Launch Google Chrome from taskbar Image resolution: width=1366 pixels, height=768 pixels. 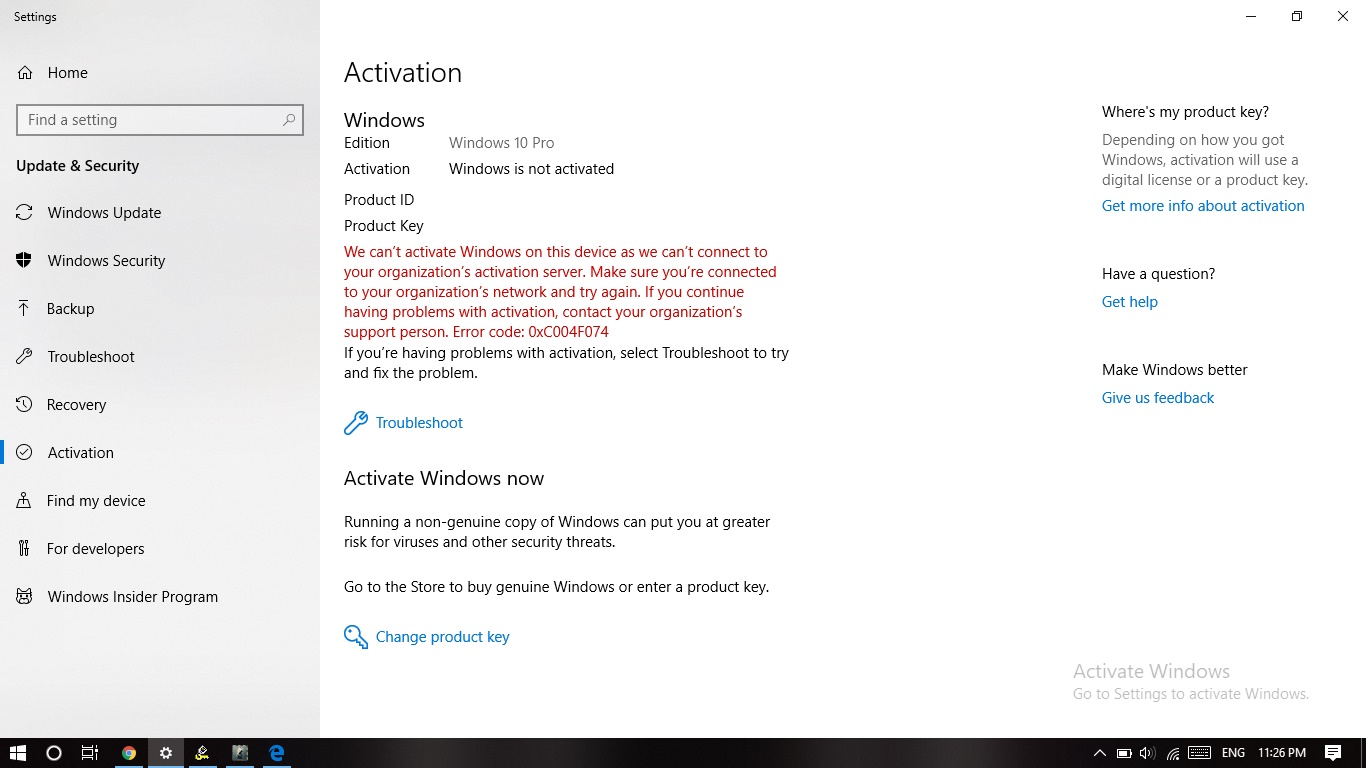(x=129, y=753)
